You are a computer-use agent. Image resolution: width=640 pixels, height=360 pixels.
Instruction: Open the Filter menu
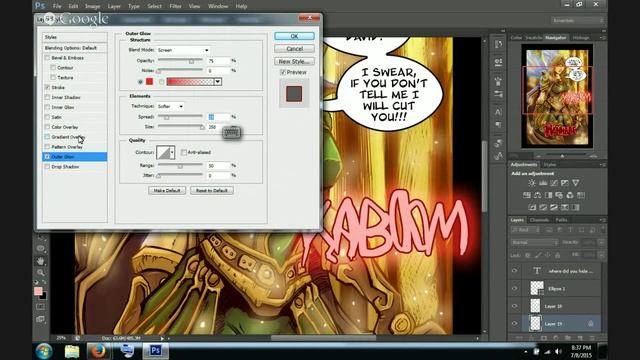pyautogui.click(x=175, y=6)
